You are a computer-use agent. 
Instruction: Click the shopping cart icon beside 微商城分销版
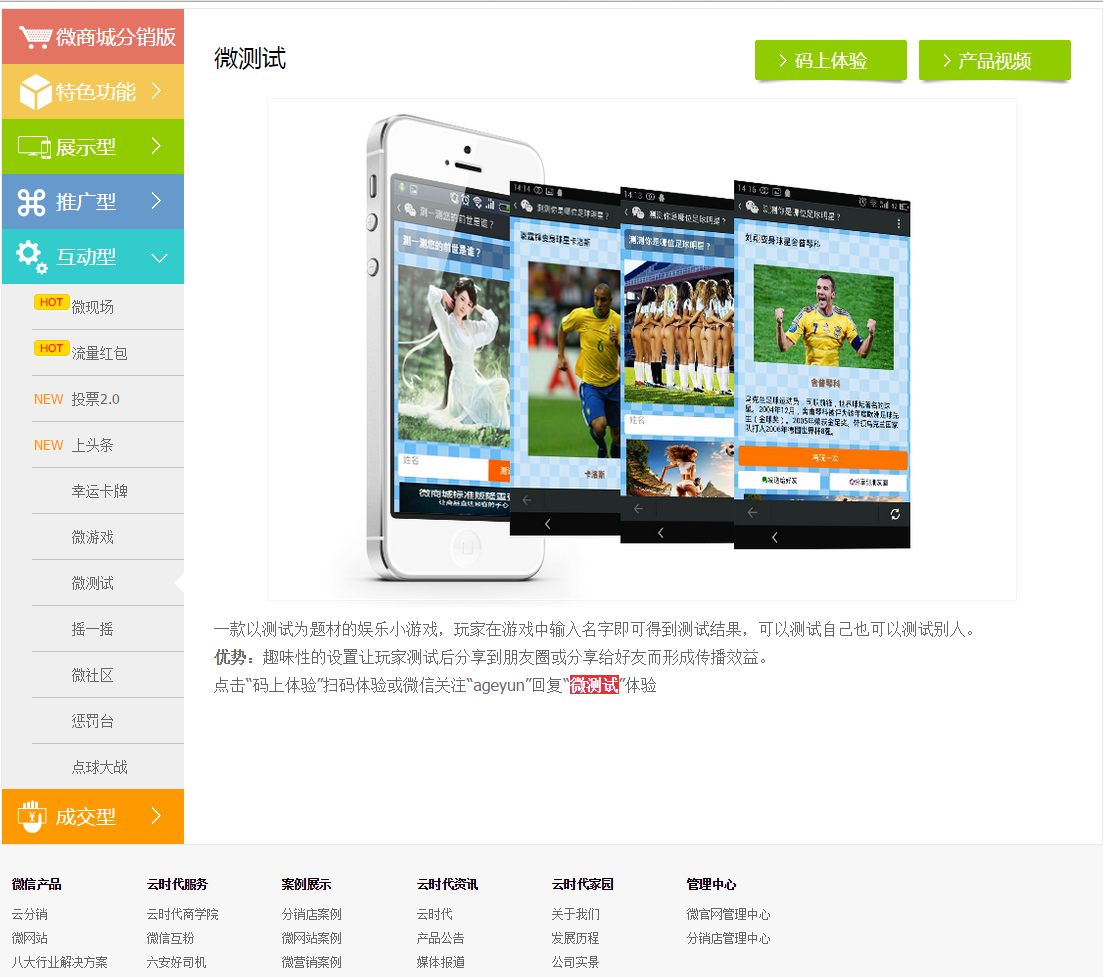coord(37,35)
